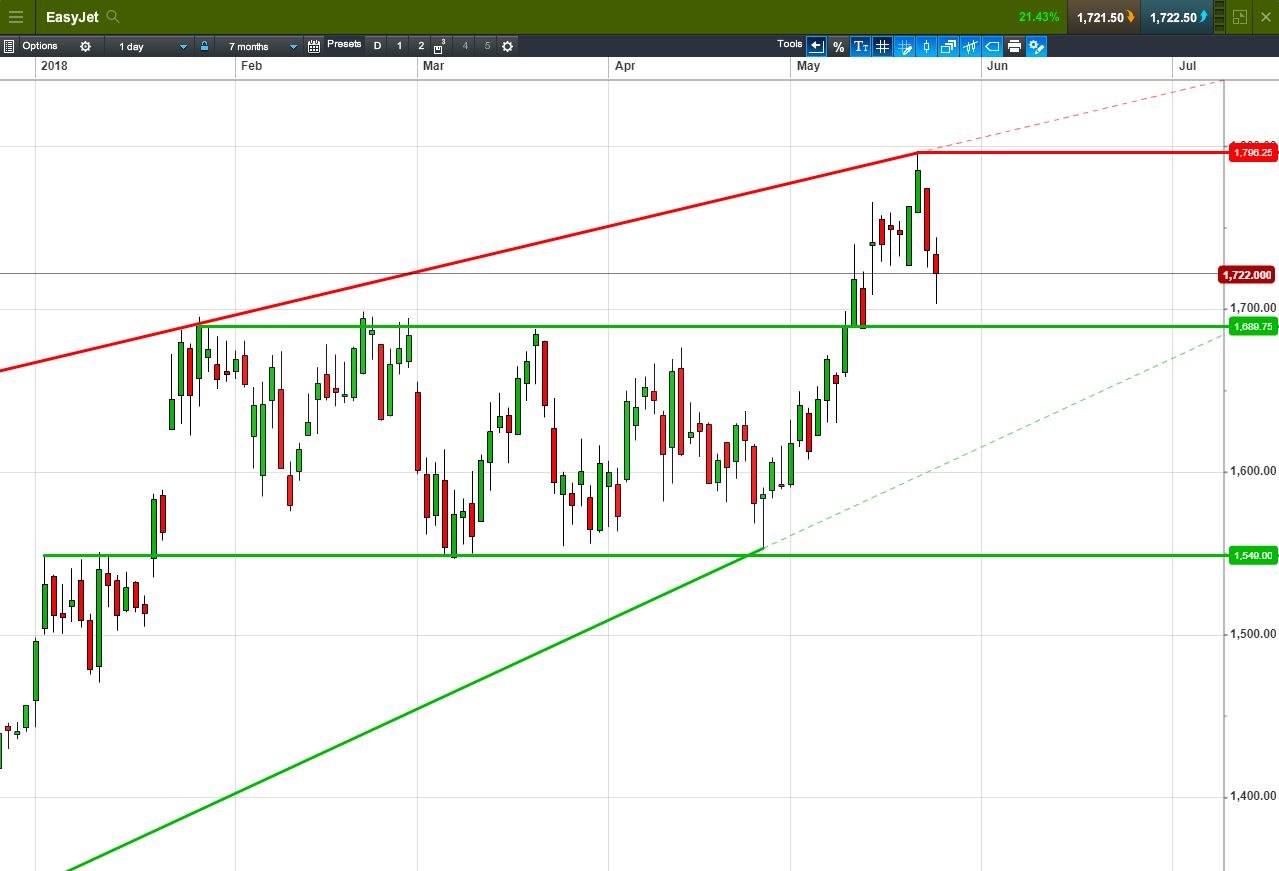The width and height of the screenshot is (1279, 871).
Task: Select preset D
Action: (377, 46)
